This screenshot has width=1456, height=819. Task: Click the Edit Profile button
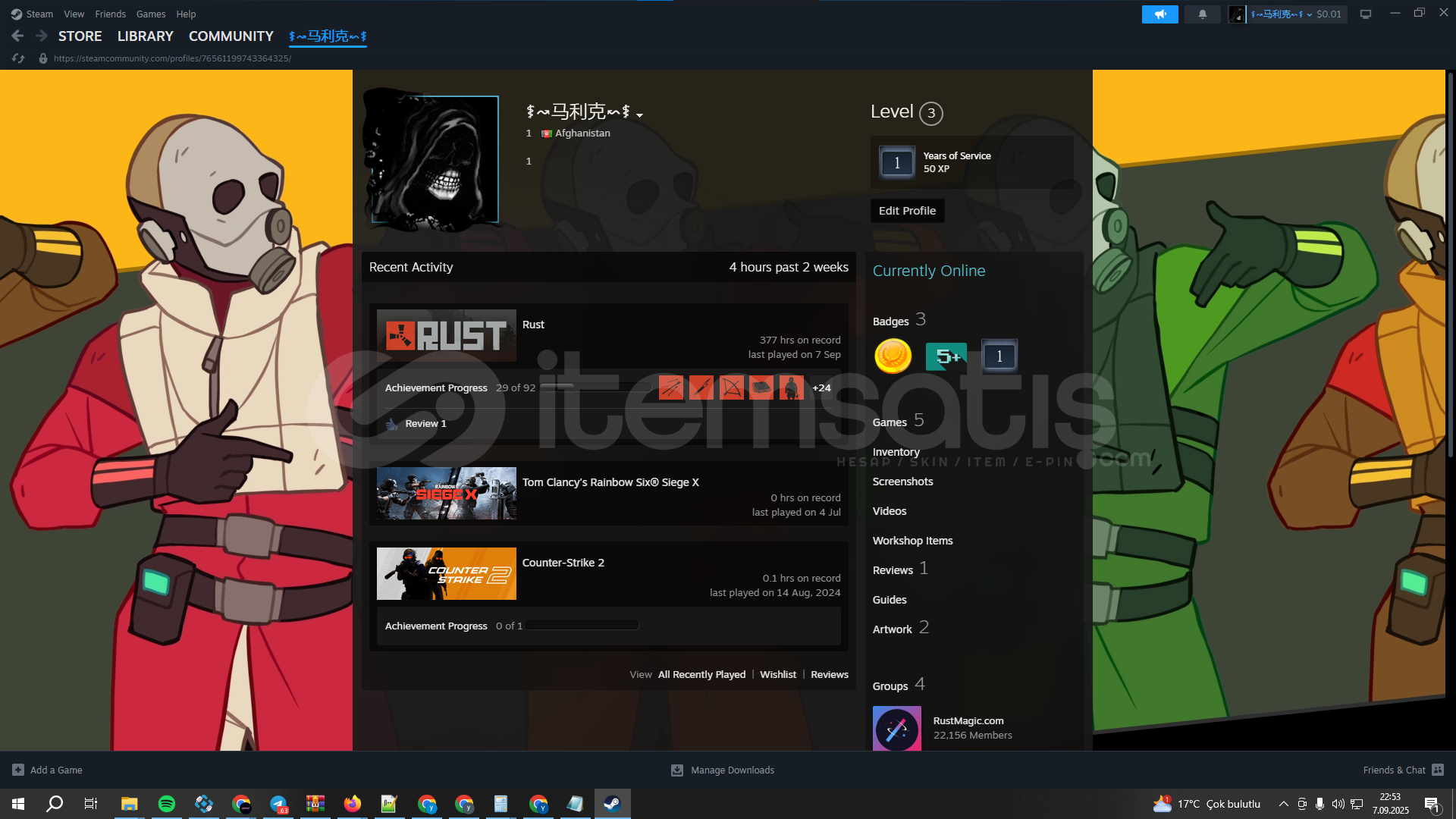point(907,210)
